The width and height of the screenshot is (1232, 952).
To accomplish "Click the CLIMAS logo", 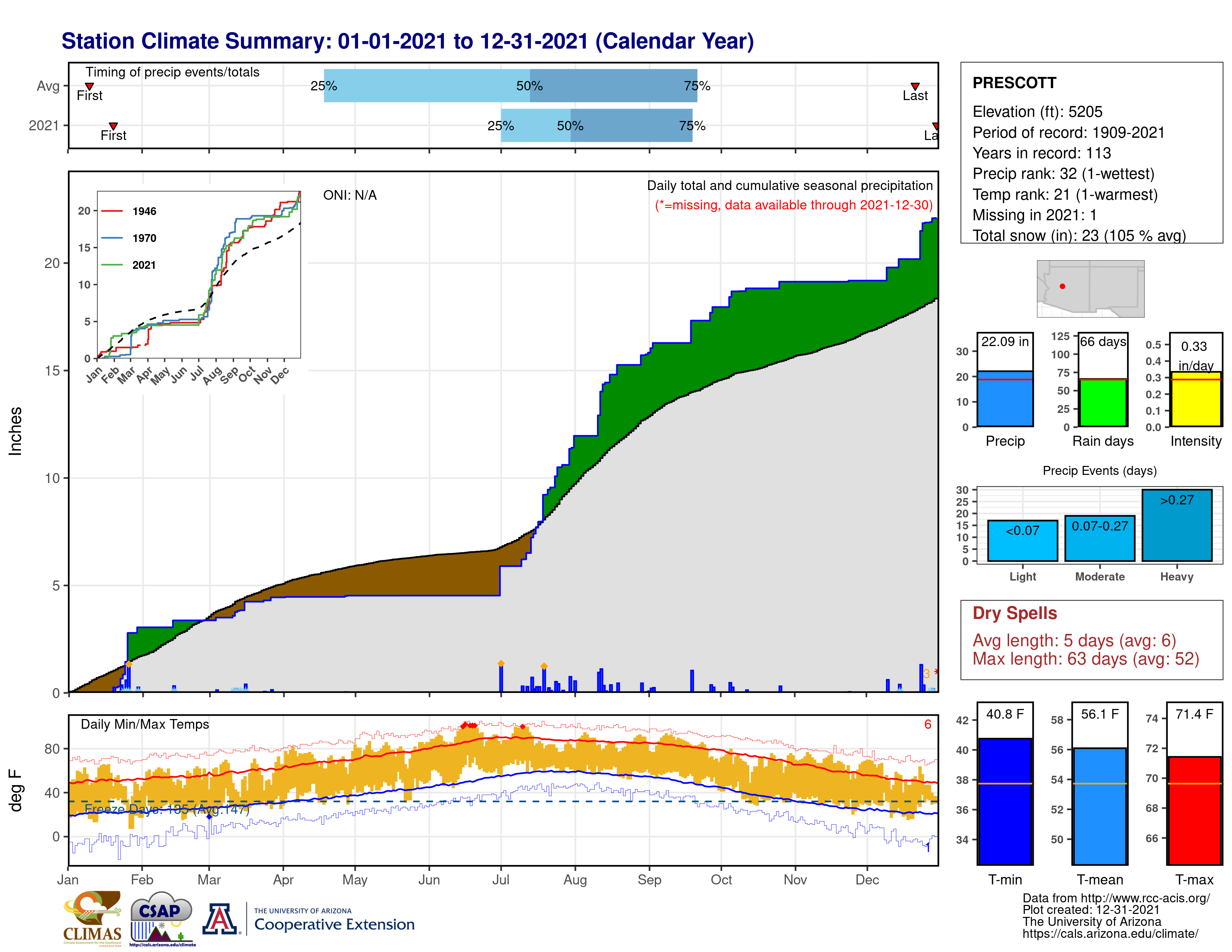I will click(93, 918).
